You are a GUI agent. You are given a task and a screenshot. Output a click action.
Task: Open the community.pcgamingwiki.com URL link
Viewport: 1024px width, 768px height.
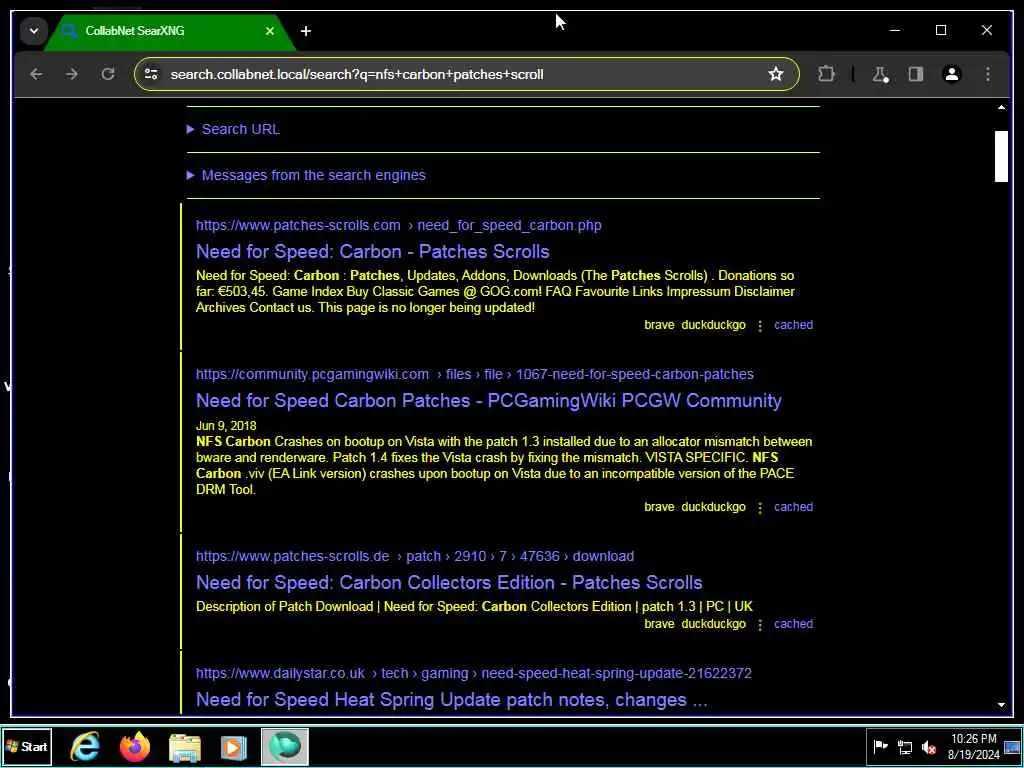(x=475, y=374)
